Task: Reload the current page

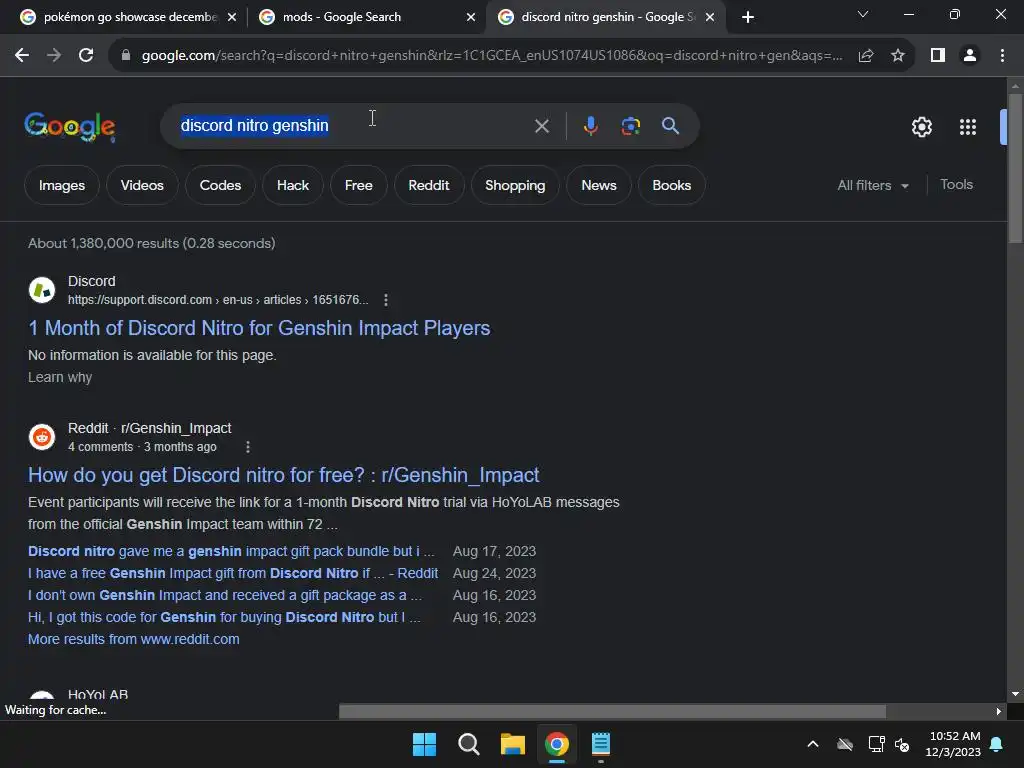Action: tap(86, 56)
